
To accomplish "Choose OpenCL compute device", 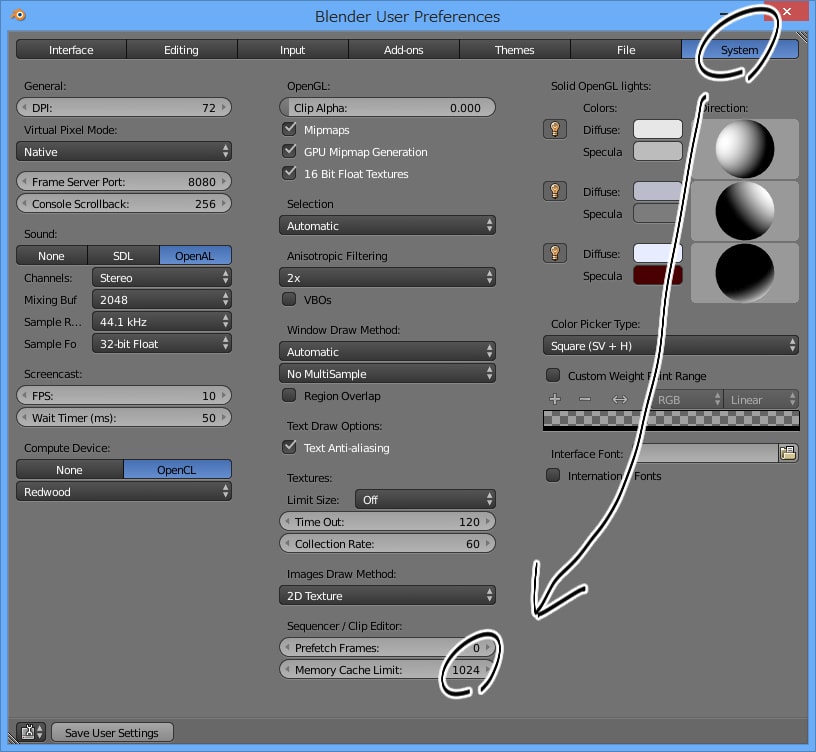I will [177, 469].
